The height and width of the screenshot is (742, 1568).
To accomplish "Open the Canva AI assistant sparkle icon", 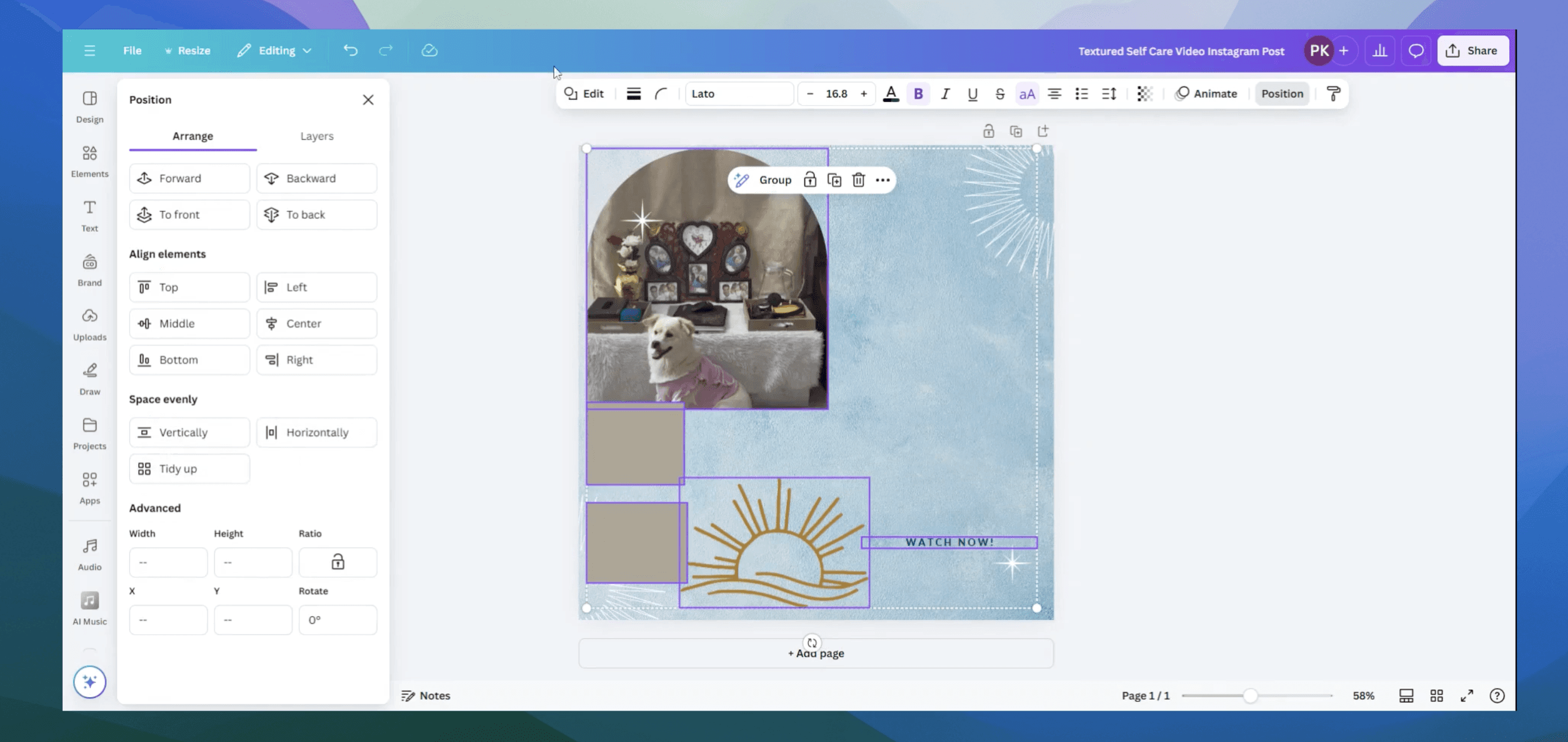I will pos(89,682).
